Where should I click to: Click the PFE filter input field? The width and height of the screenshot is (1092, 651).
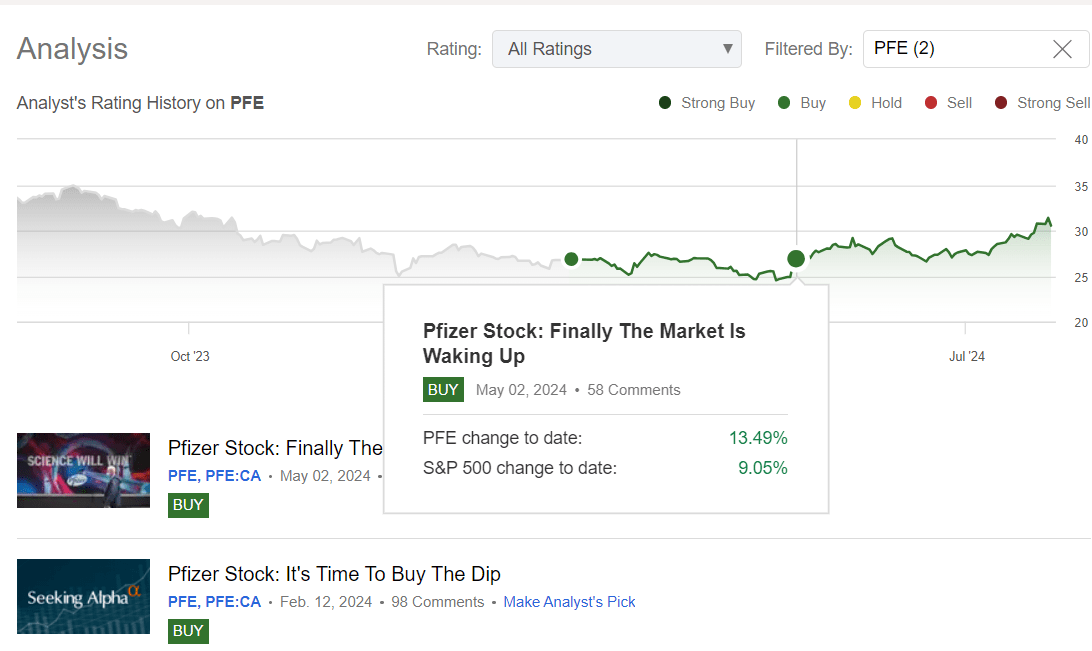pyautogui.click(x=950, y=49)
